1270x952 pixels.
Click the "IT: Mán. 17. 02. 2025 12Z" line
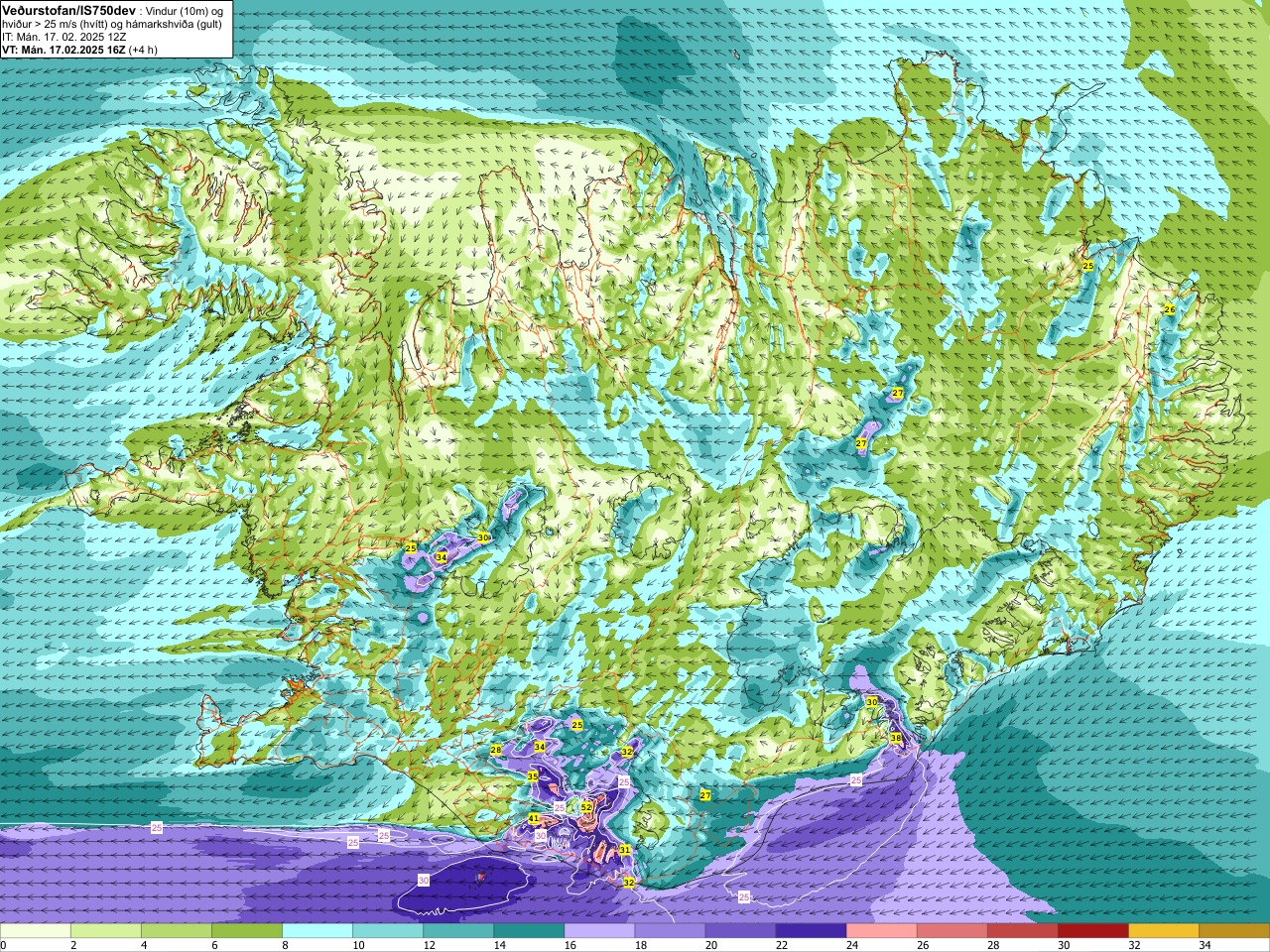pyautogui.click(x=63, y=36)
